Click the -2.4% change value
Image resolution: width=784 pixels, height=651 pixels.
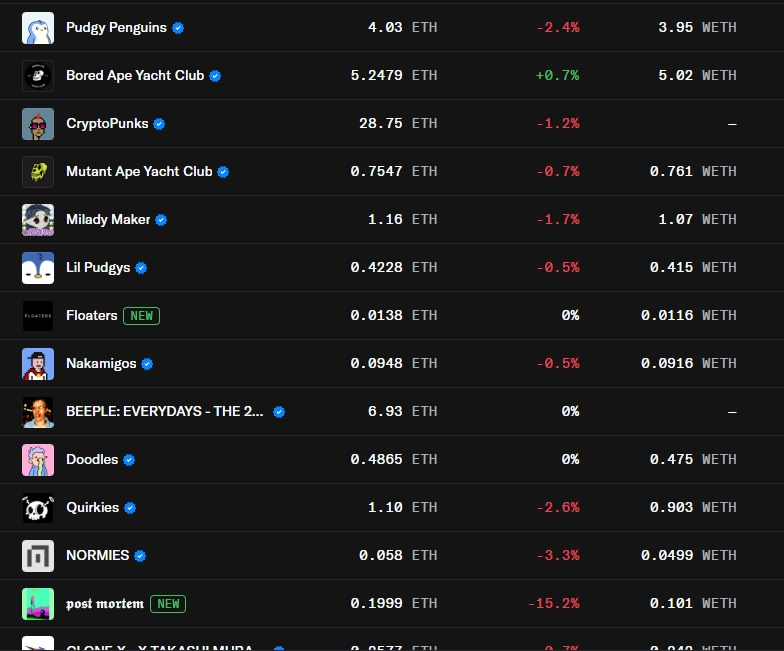pyautogui.click(x=558, y=28)
